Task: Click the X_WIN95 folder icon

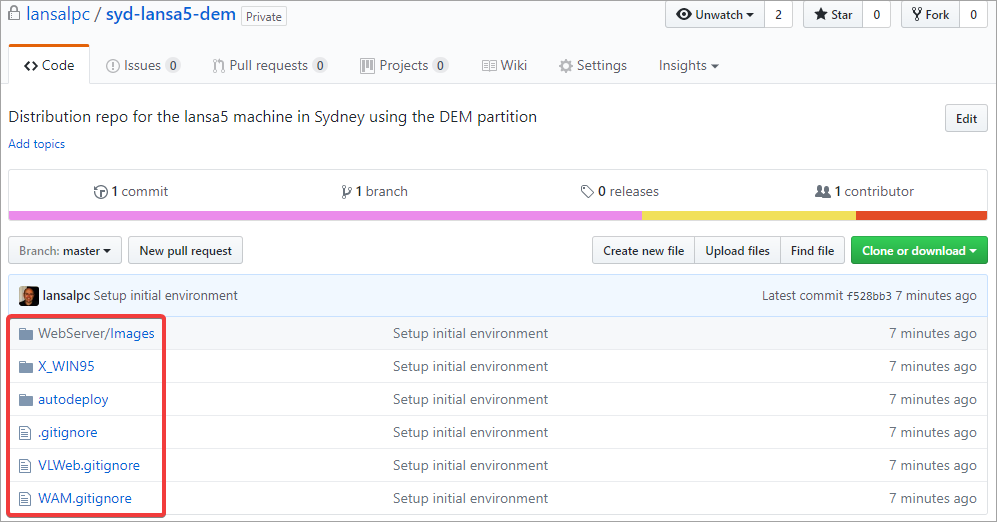Action: point(26,366)
